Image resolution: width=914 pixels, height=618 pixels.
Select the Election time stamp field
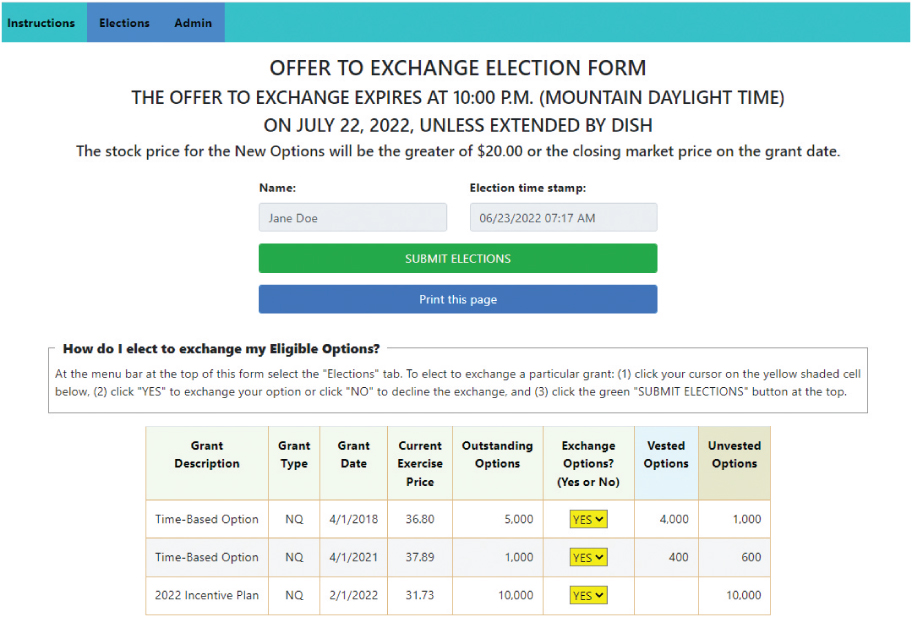coord(563,218)
